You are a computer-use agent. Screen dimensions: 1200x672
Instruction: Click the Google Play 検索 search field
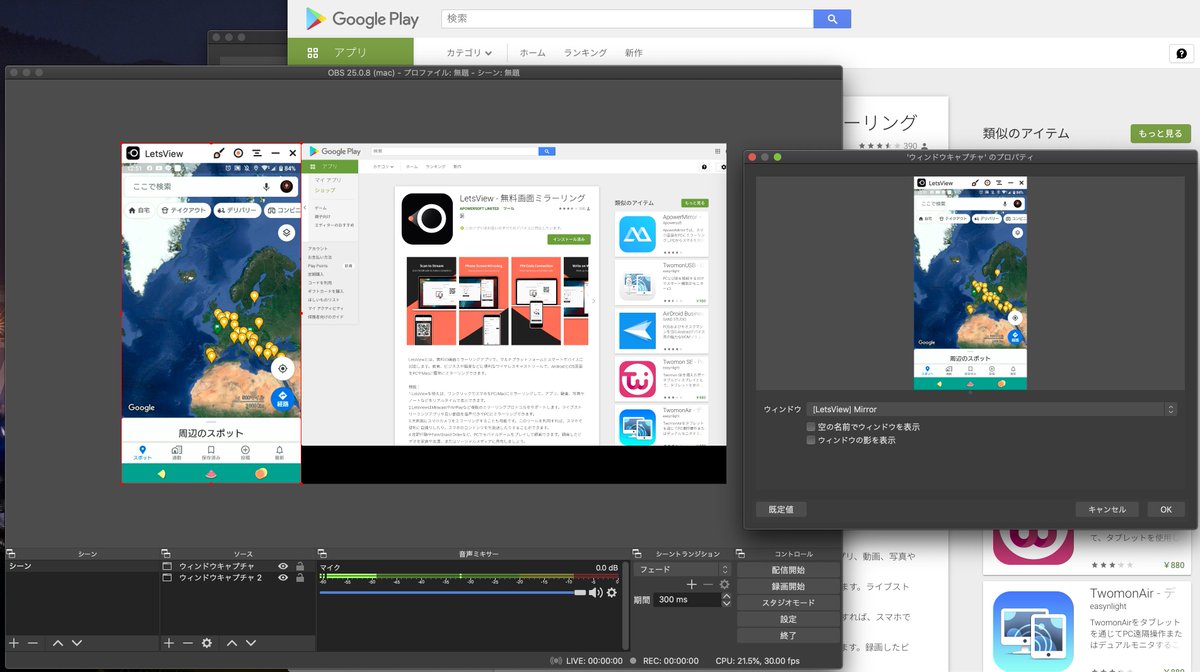pyautogui.click(x=628, y=18)
